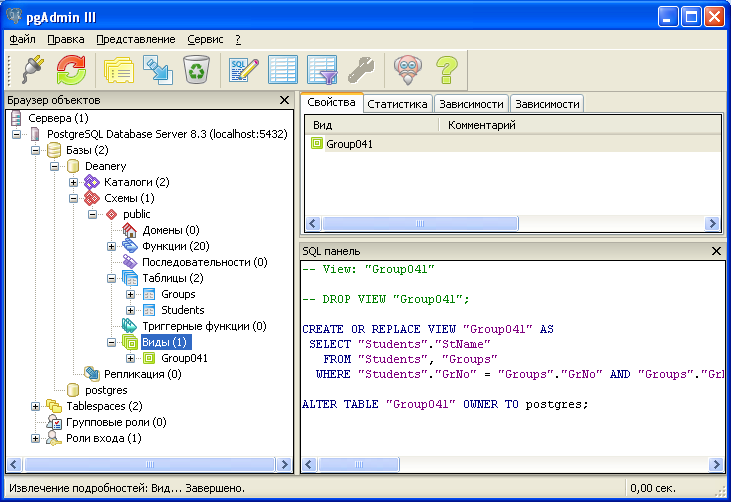Click the recycle bin drop object icon
731x502 pixels.
click(x=197, y=70)
